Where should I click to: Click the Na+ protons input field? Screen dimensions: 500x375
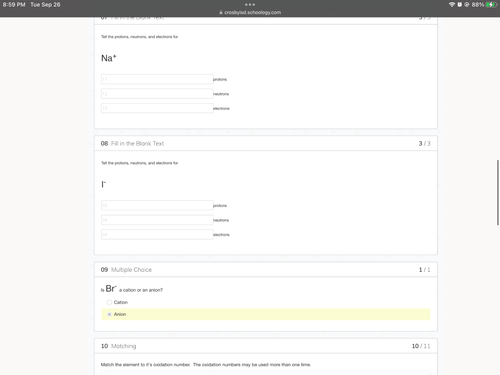click(157, 79)
